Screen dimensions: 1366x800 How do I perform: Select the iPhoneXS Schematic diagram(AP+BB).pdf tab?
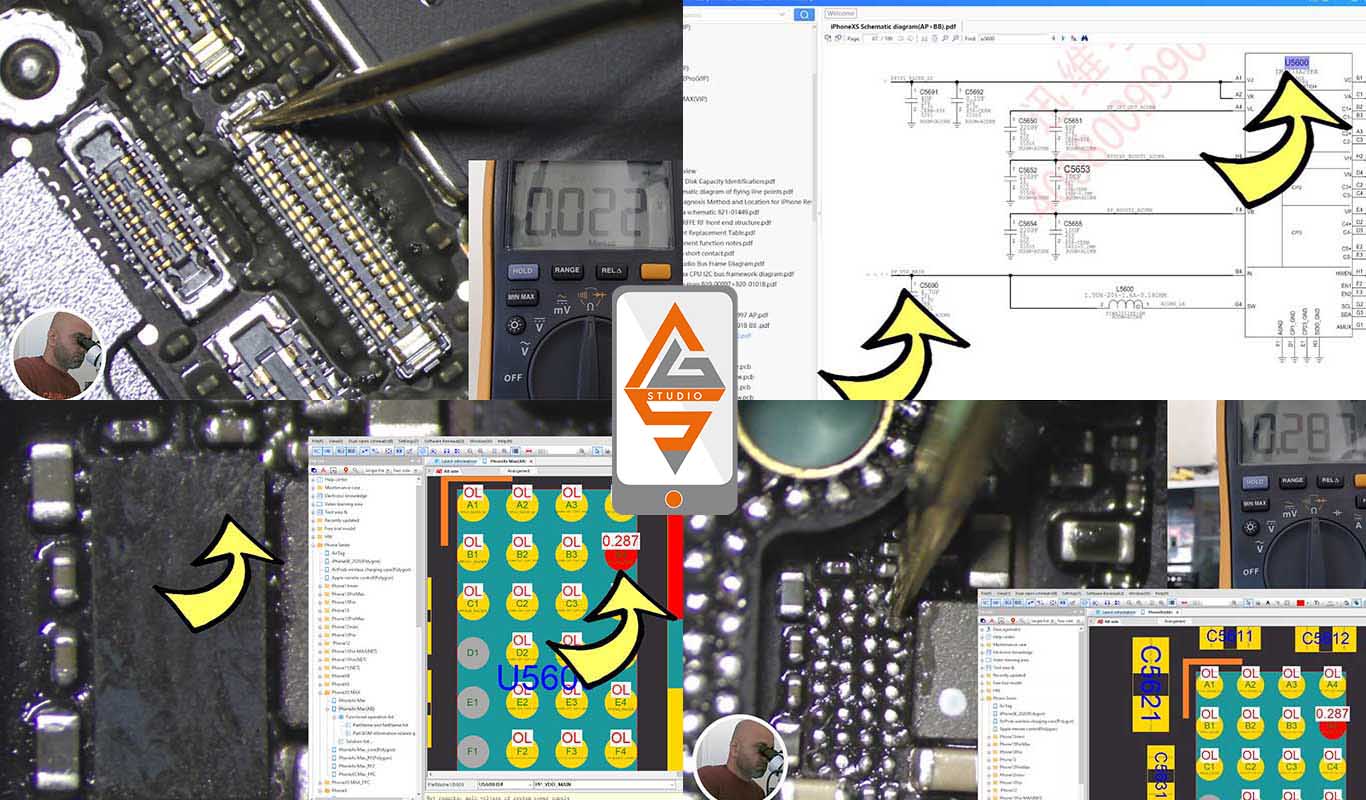(893, 27)
